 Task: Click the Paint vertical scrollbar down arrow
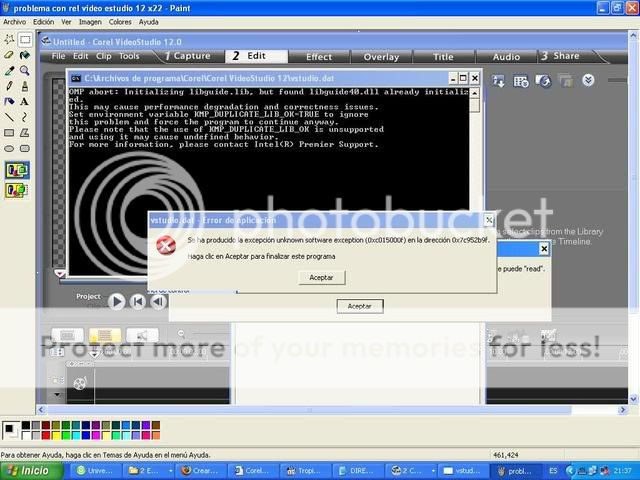[633, 399]
